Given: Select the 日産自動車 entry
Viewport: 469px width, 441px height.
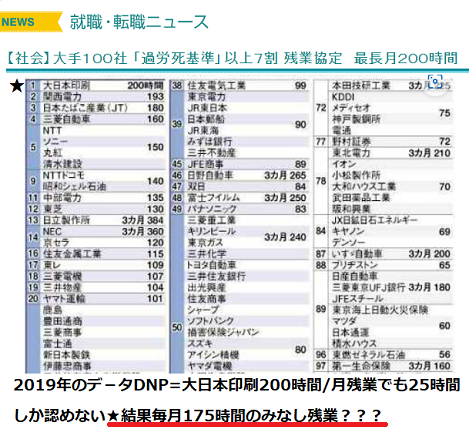Looking at the screenshot, I should [x=355, y=276].
